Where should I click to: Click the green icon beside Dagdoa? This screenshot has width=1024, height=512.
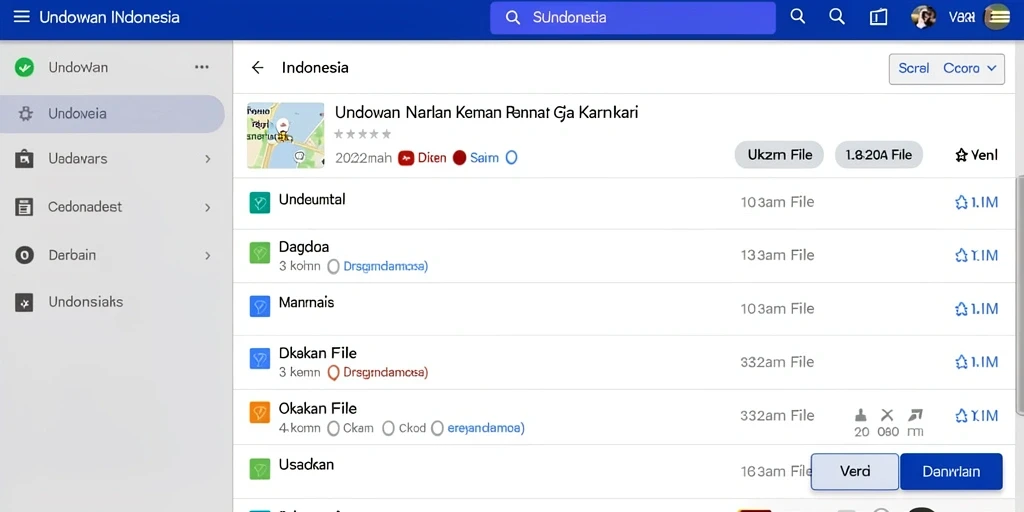[x=260, y=253]
